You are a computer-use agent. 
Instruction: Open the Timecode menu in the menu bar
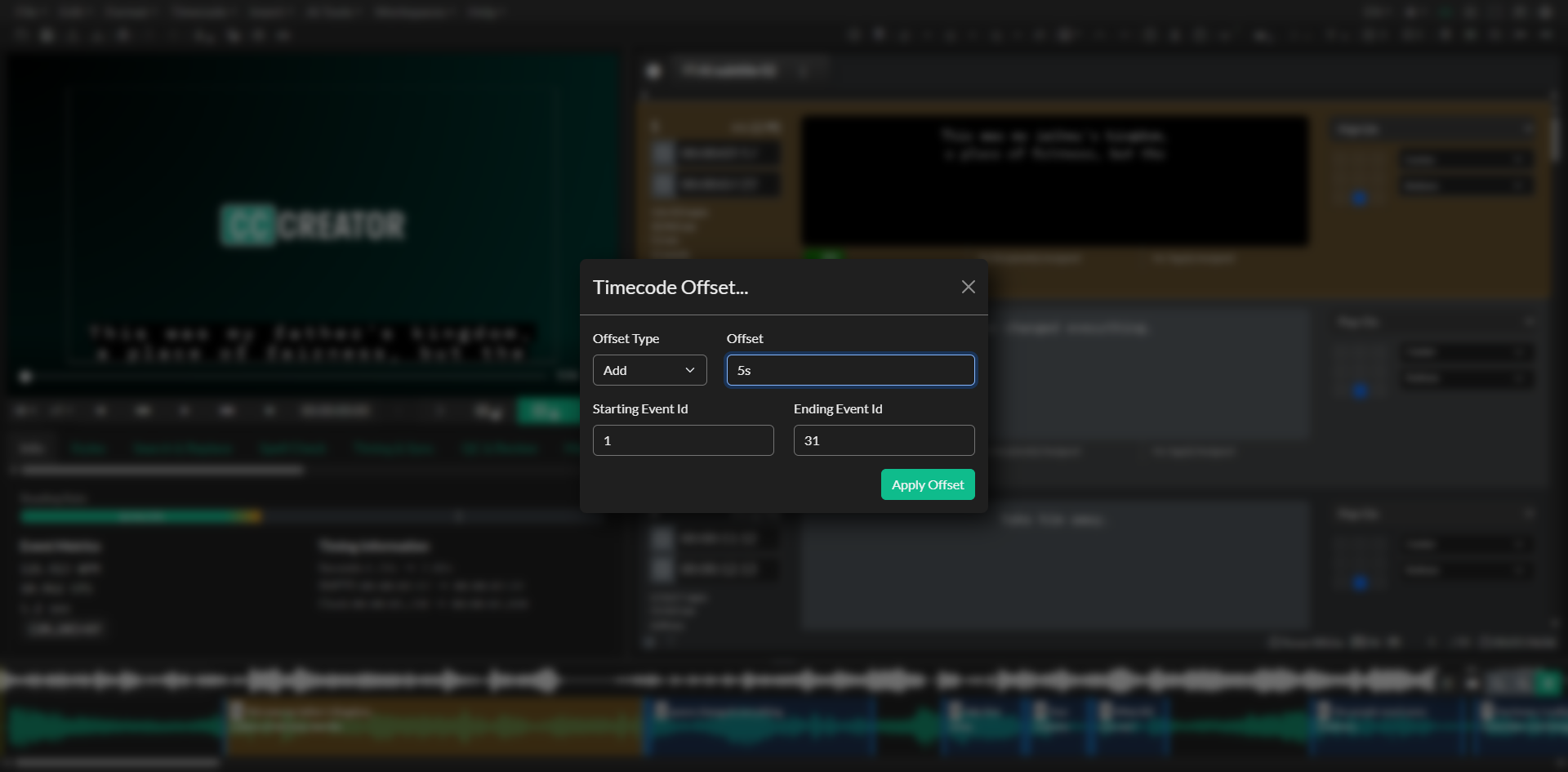tap(200, 12)
